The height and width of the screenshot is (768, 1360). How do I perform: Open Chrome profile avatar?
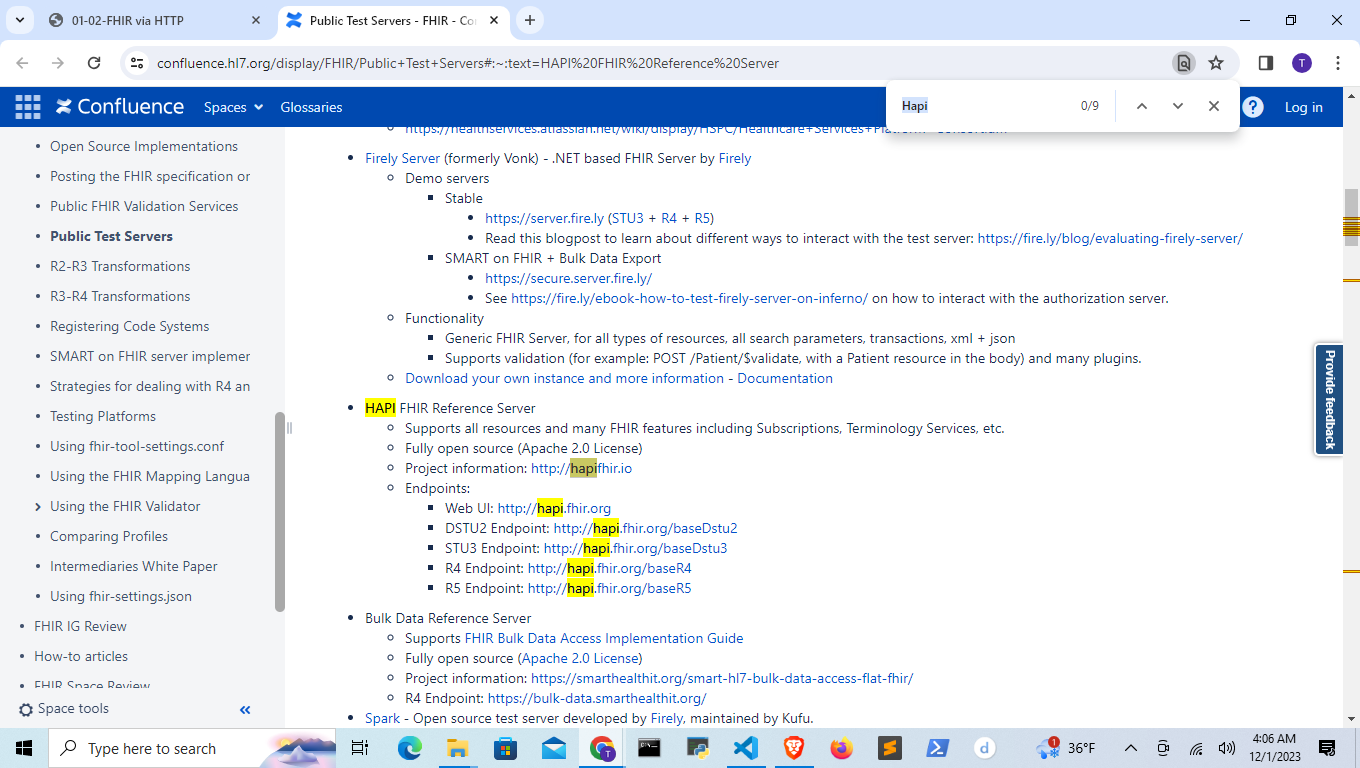(x=1301, y=63)
